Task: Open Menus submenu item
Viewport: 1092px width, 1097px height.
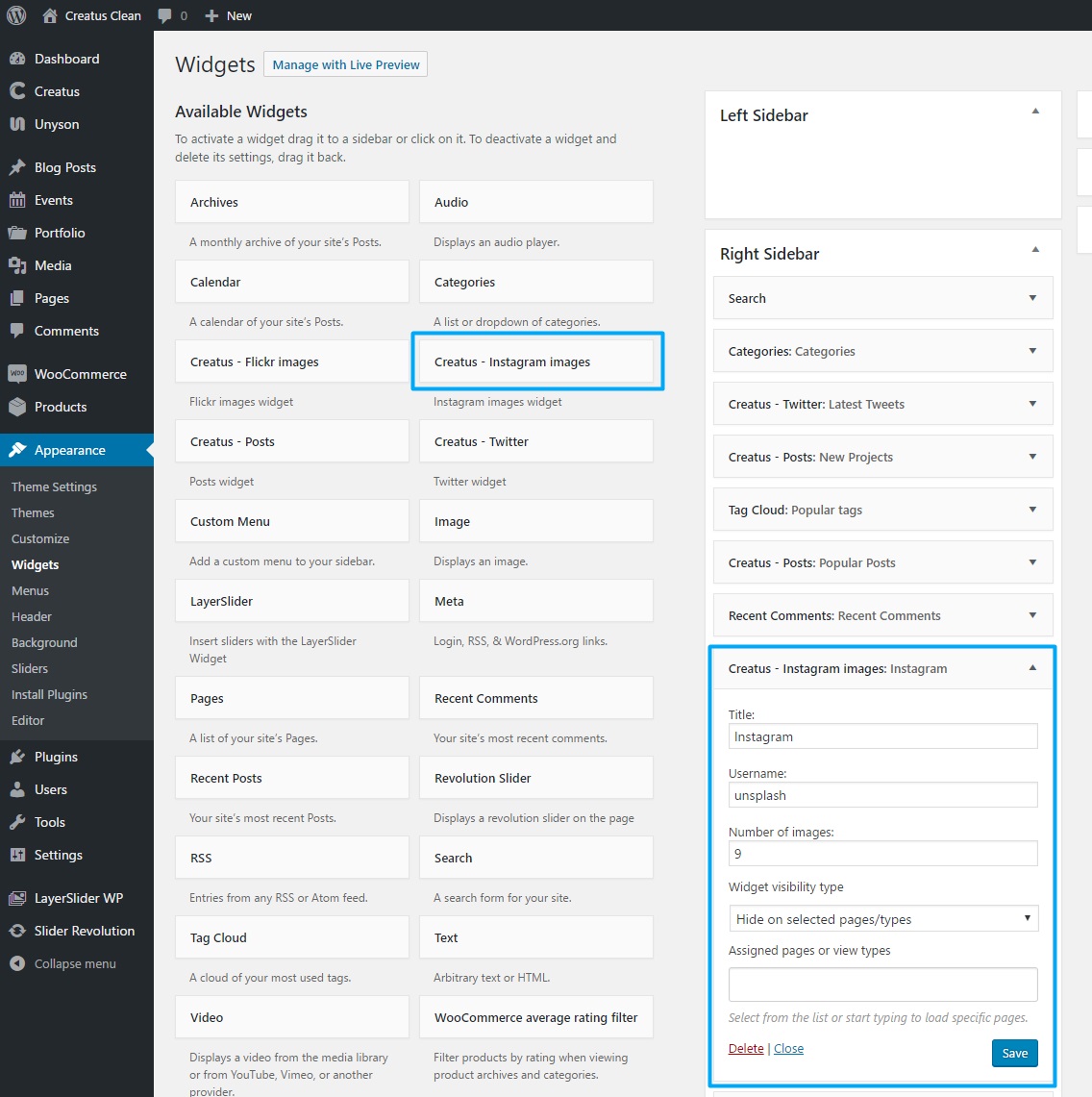Action: click(30, 590)
